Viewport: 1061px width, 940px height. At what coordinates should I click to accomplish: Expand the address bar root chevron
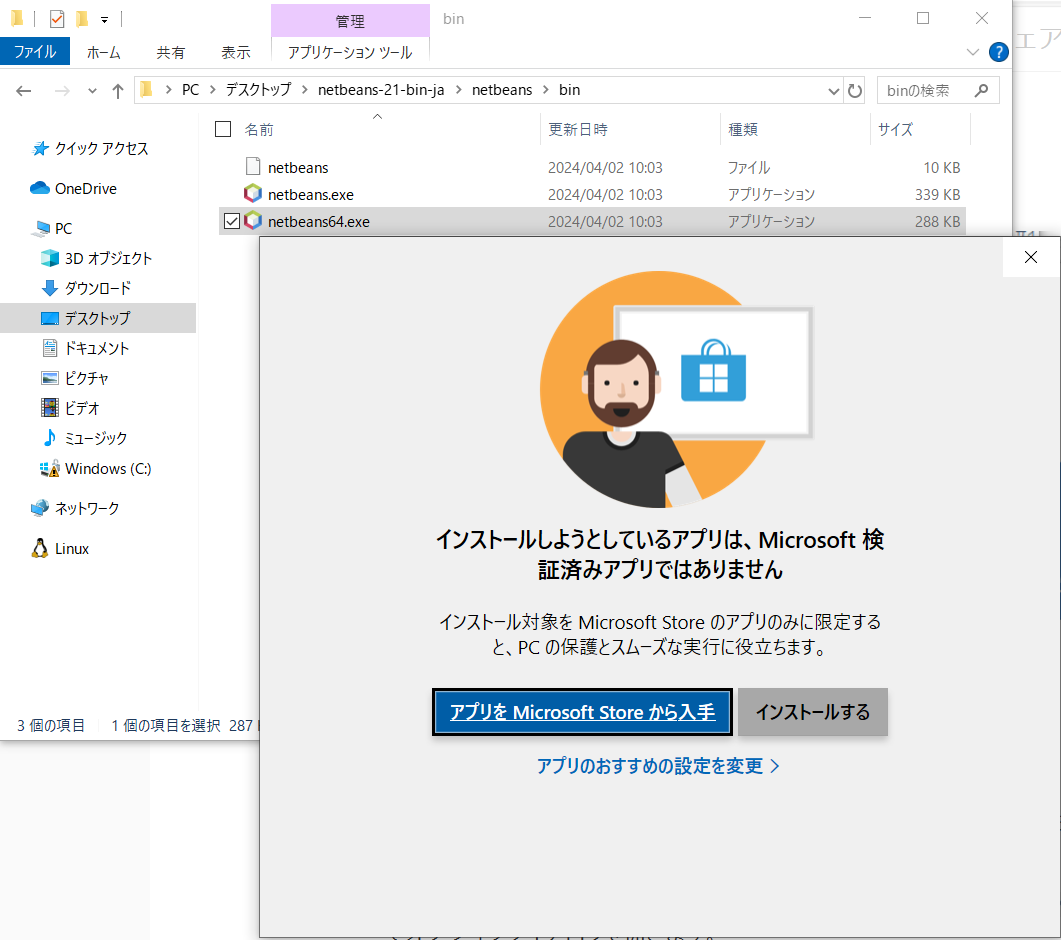point(168,90)
